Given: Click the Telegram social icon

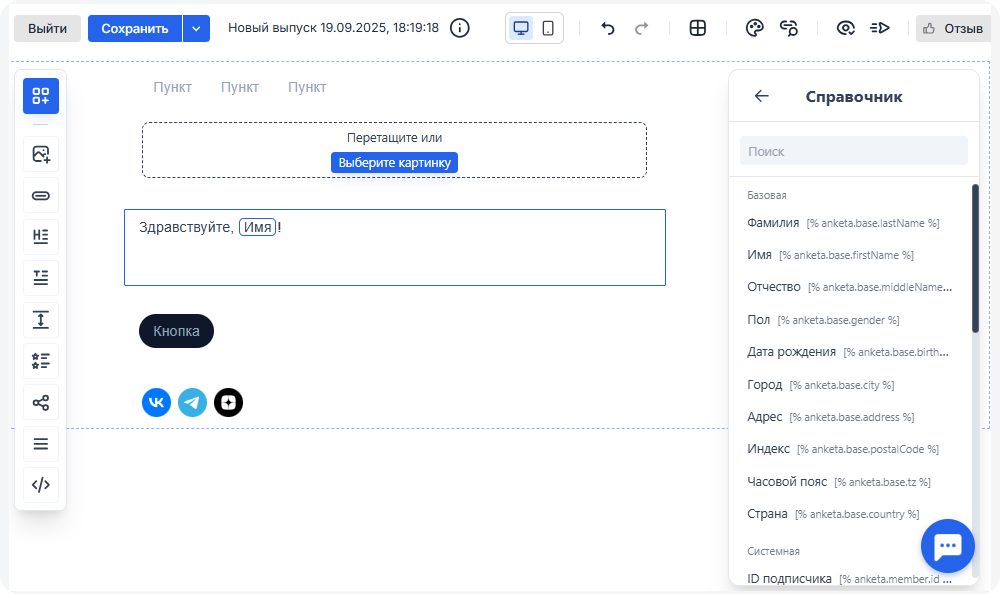Looking at the screenshot, I should point(192,402).
